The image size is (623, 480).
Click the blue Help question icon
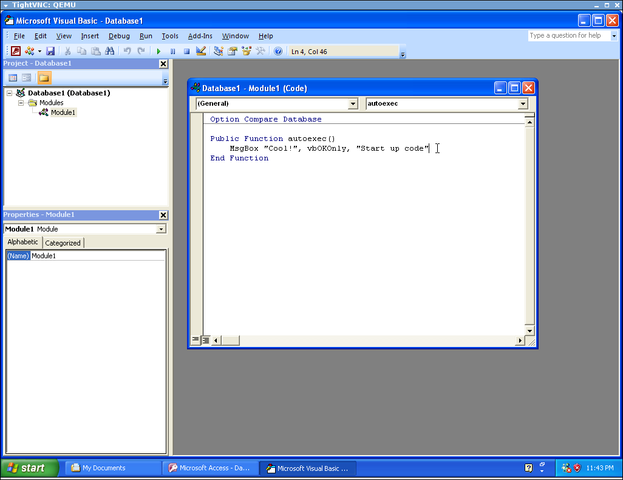(278, 51)
